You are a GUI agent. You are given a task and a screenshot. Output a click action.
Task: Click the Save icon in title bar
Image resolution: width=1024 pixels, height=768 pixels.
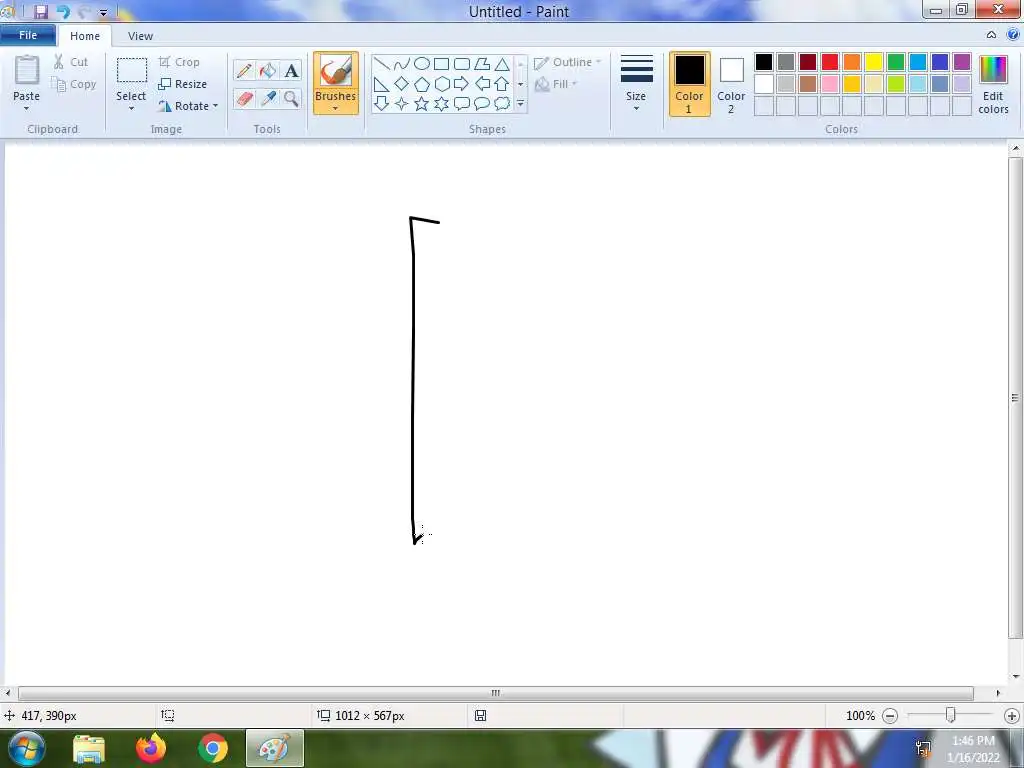point(41,11)
